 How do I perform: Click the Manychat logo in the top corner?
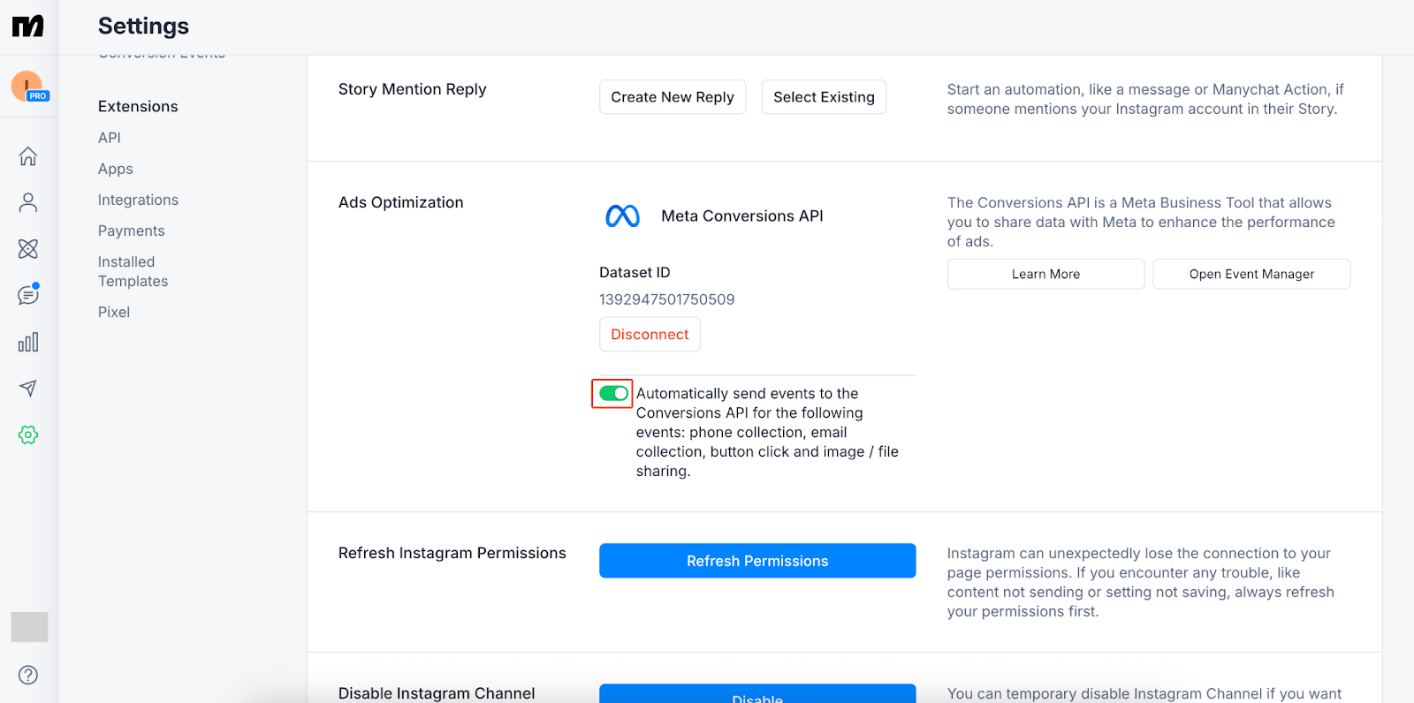coord(28,26)
